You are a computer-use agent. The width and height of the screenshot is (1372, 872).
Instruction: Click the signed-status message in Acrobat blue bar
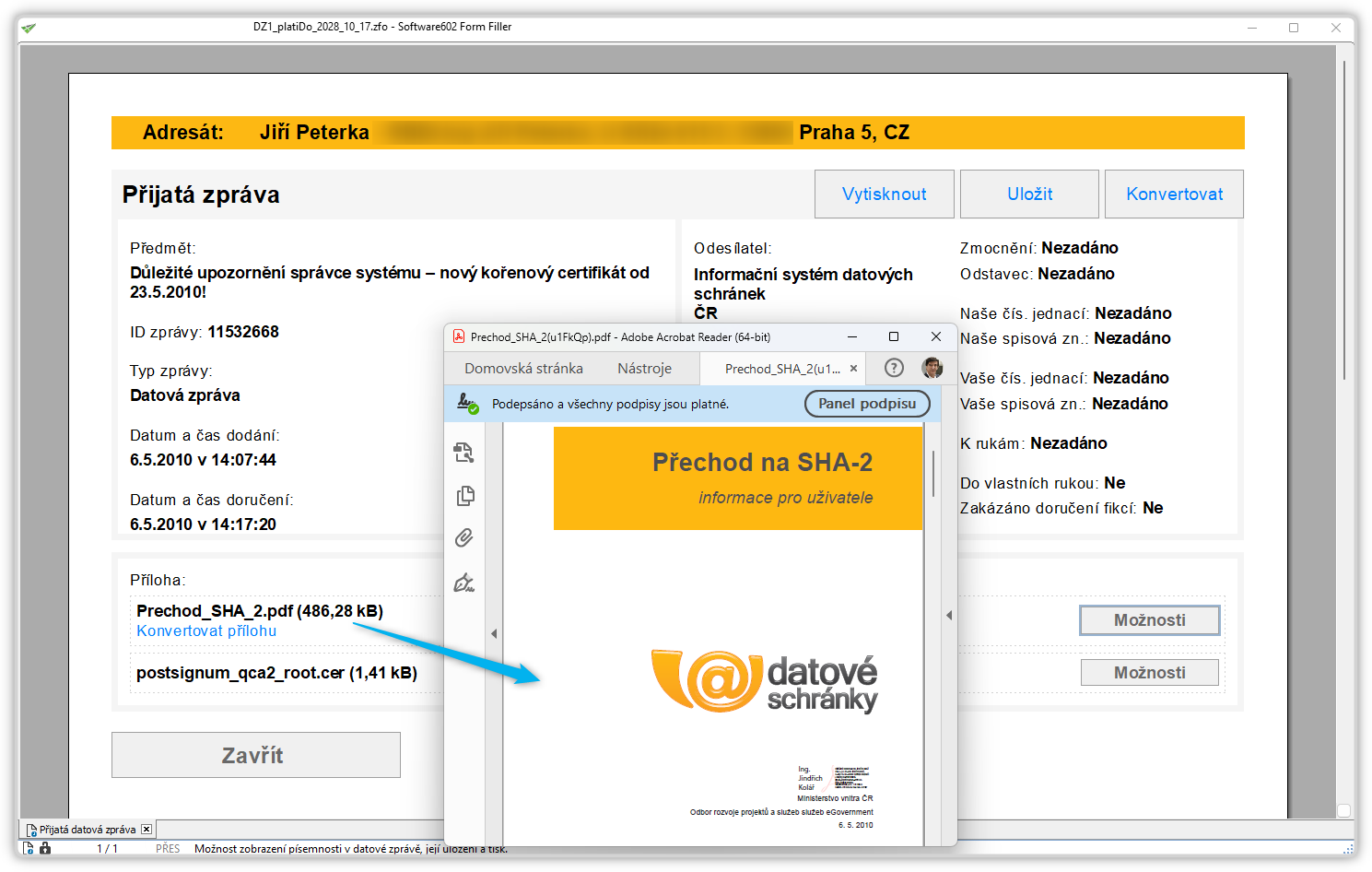610,404
